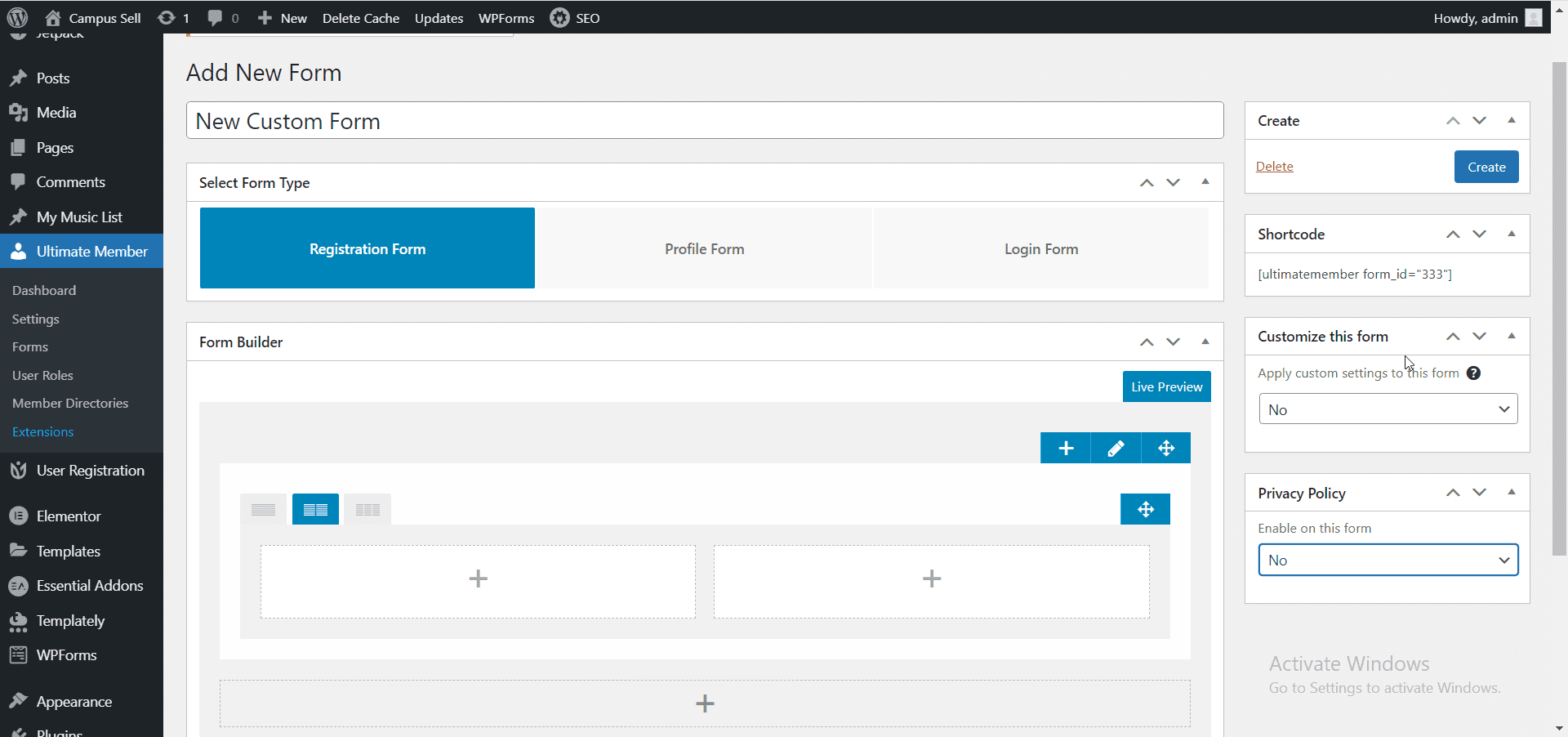The image size is (1568, 737).
Task: Open the help tooltip for custom settings
Action: click(x=1473, y=373)
